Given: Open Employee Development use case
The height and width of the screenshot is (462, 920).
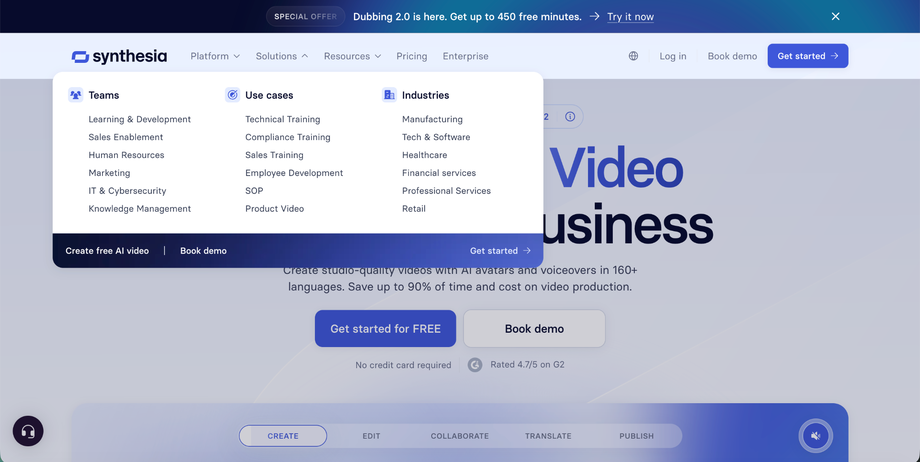Looking at the screenshot, I should (x=294, y=173).
